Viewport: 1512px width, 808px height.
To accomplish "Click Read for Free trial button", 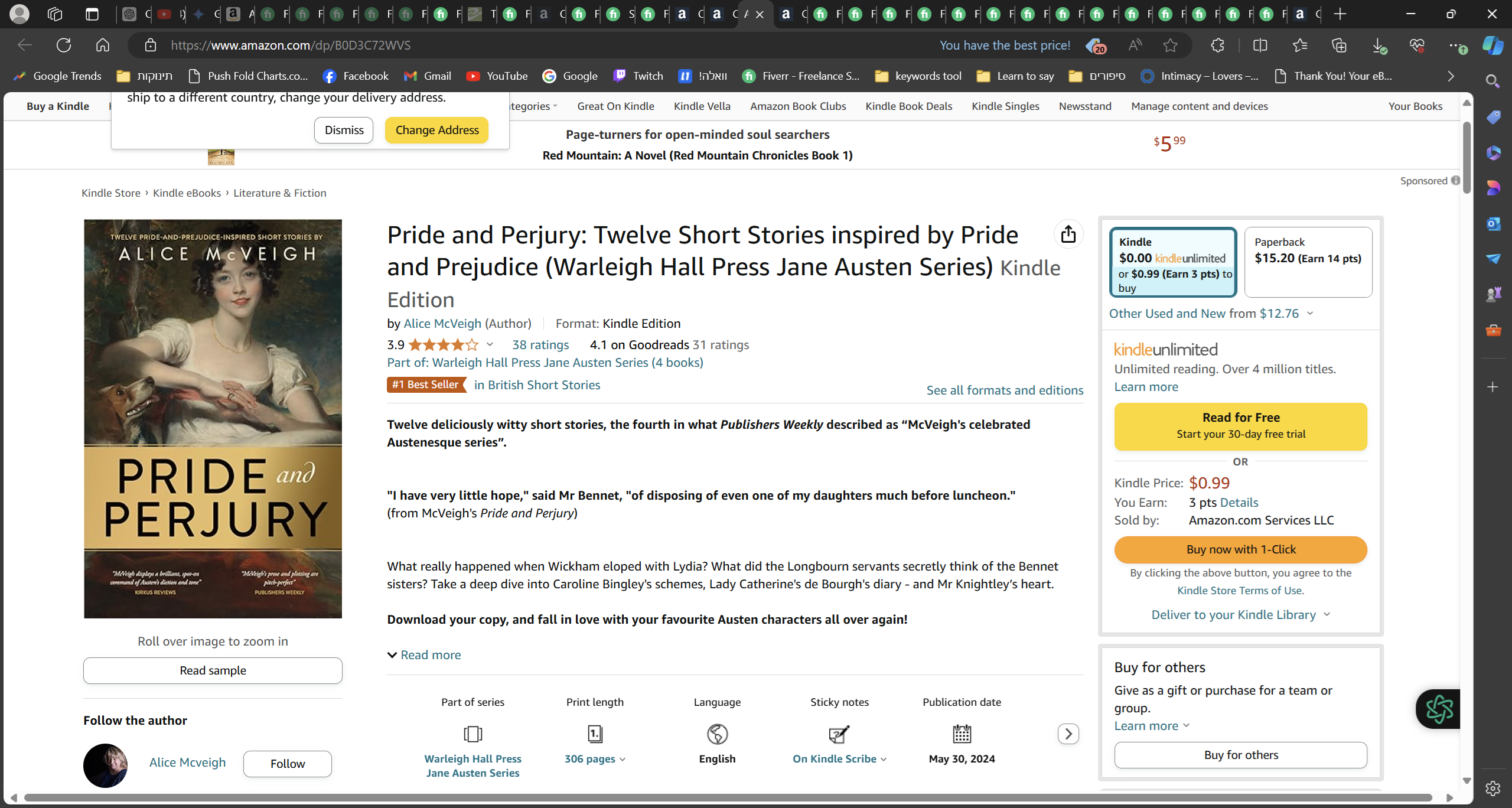I will point(1240,426).
